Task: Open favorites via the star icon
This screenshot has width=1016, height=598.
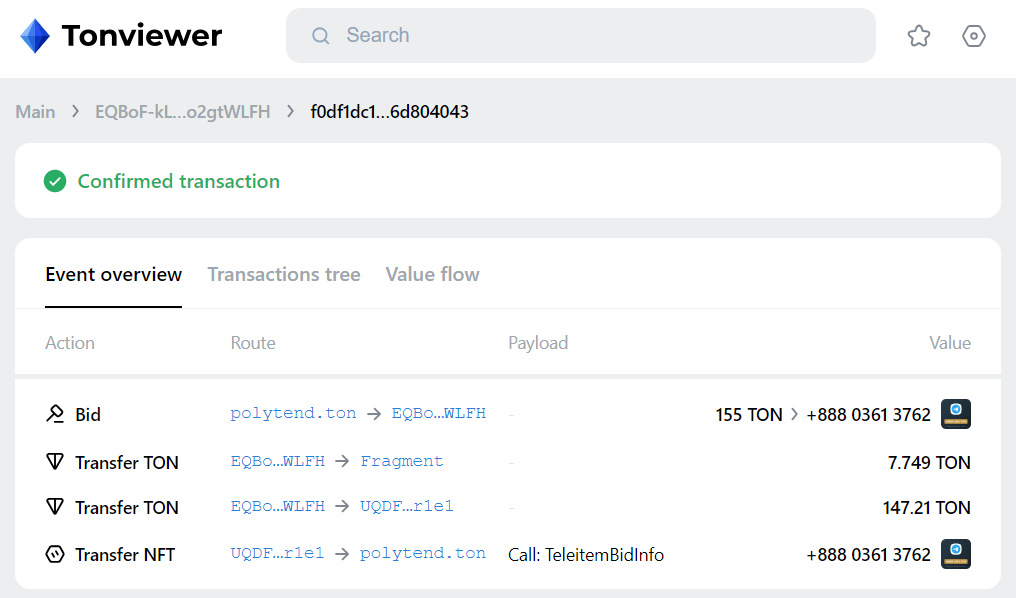Action: click(x=919, y=36)
